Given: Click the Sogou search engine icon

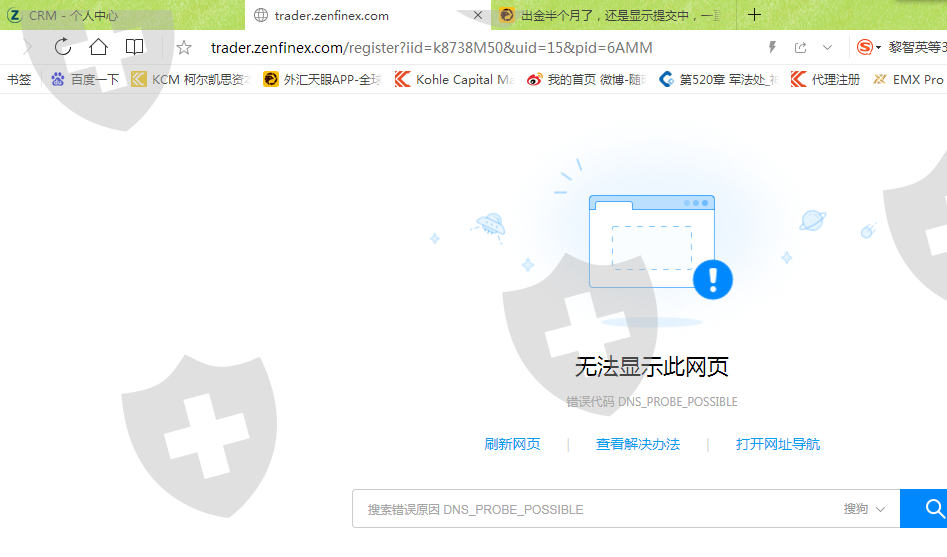Looking at the screenshot, I should coord(865,47).
